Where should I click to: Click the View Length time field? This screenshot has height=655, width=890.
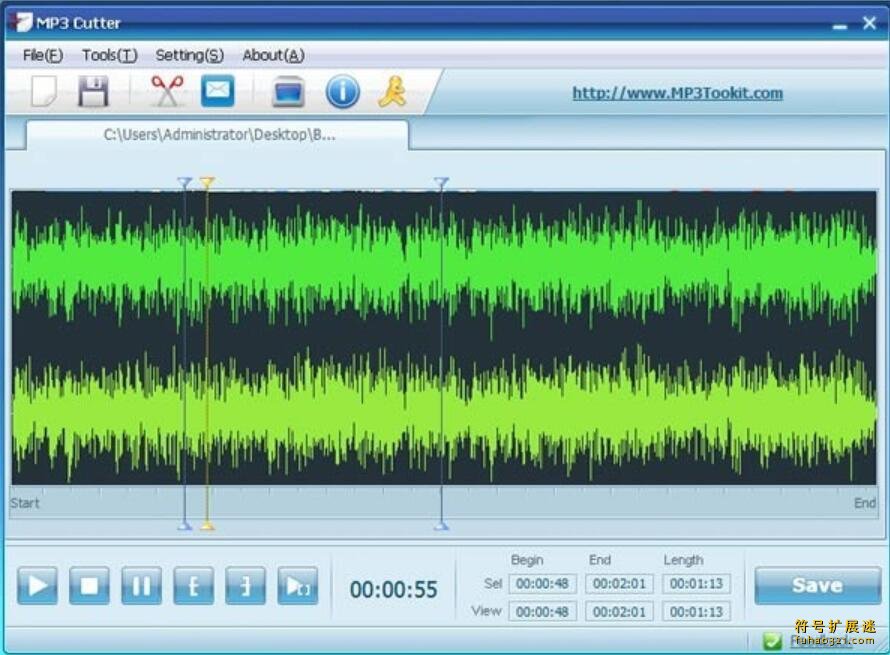coord(696,612)
